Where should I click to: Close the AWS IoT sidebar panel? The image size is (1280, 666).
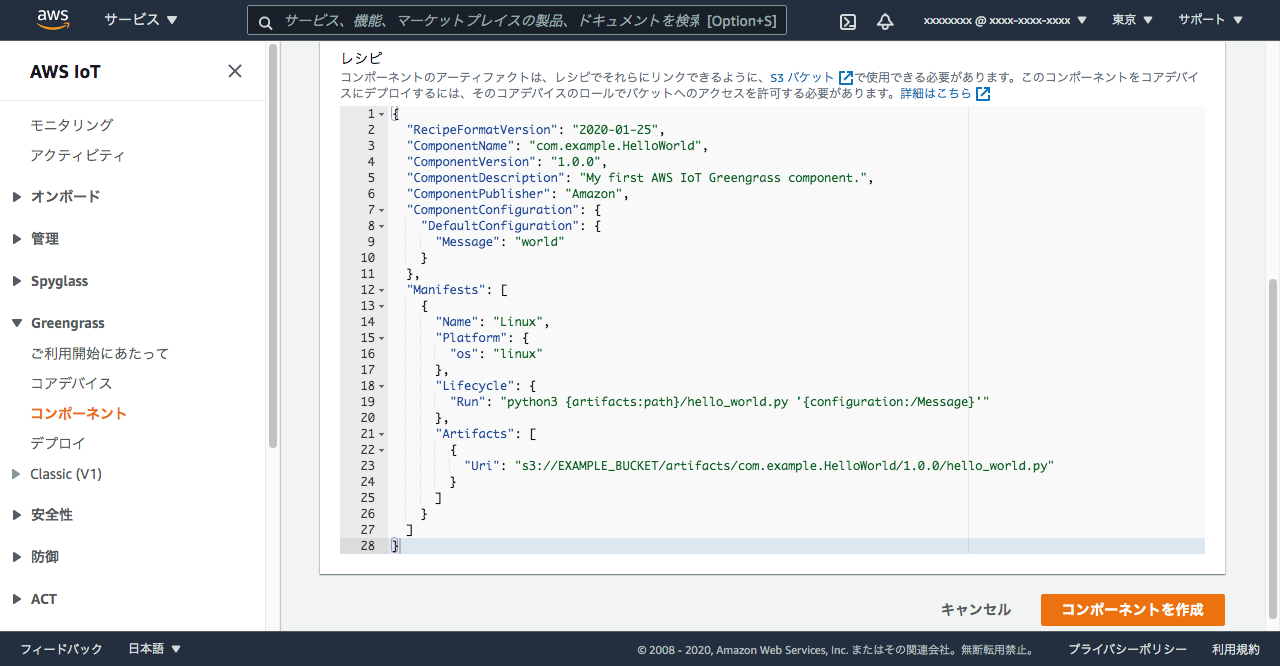click(x=235, y=71)
